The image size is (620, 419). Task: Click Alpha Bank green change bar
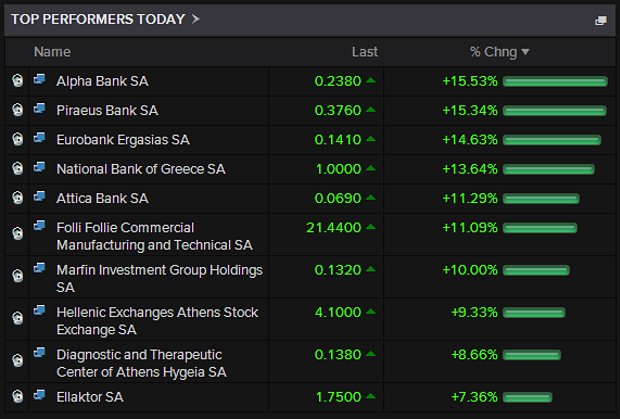click(555, 81)
